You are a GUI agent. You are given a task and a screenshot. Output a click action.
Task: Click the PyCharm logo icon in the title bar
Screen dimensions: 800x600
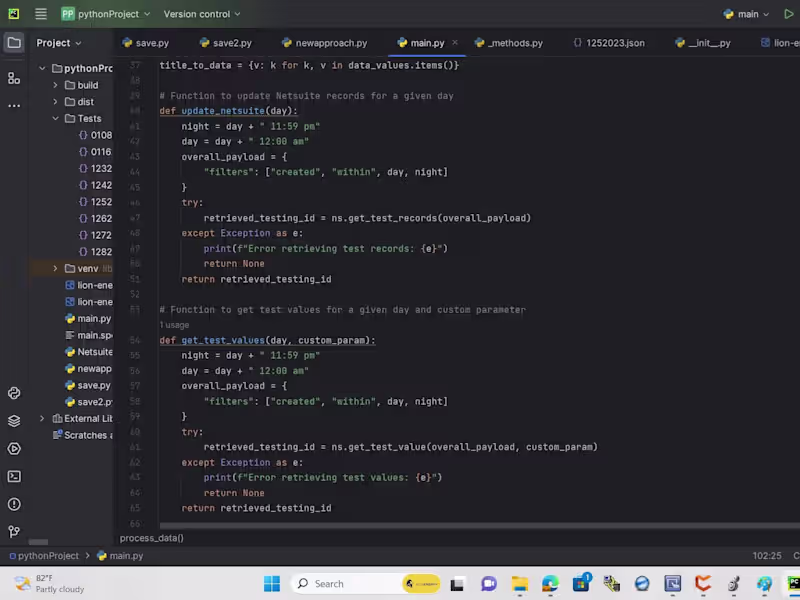(x=14, y=14)
